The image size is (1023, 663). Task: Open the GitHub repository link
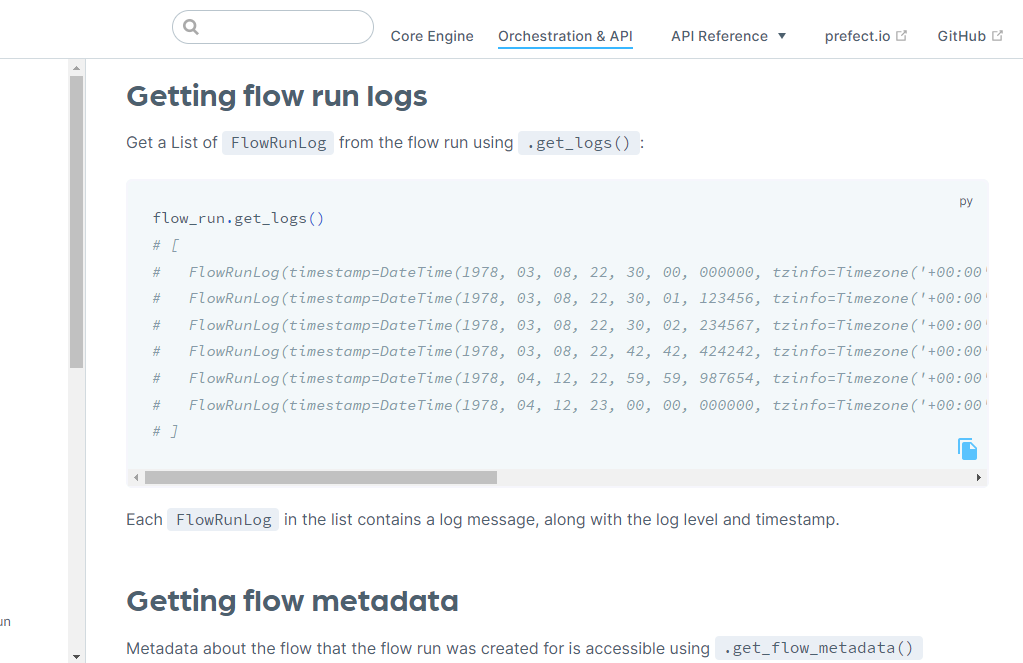point(962,36)
